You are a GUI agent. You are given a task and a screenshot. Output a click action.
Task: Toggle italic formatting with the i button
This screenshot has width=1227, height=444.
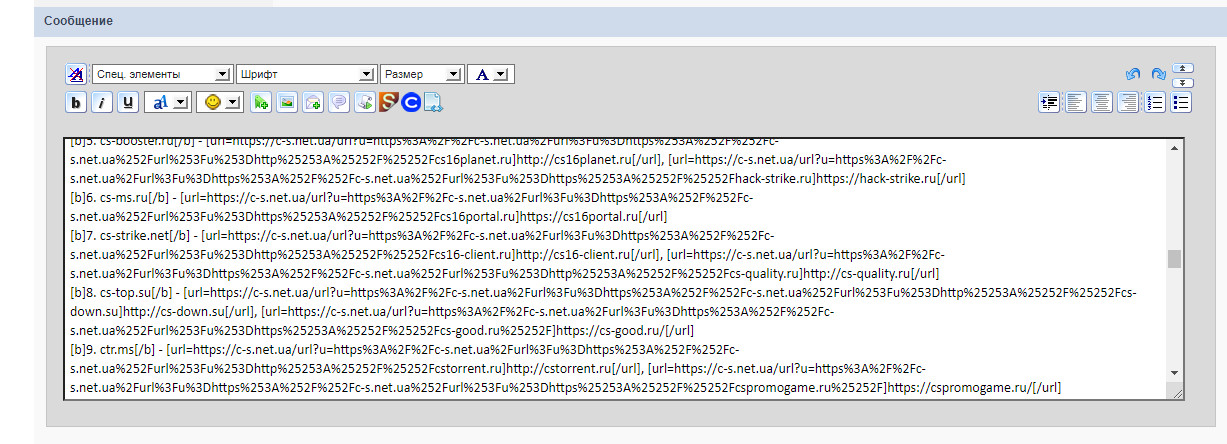point(102,102)
